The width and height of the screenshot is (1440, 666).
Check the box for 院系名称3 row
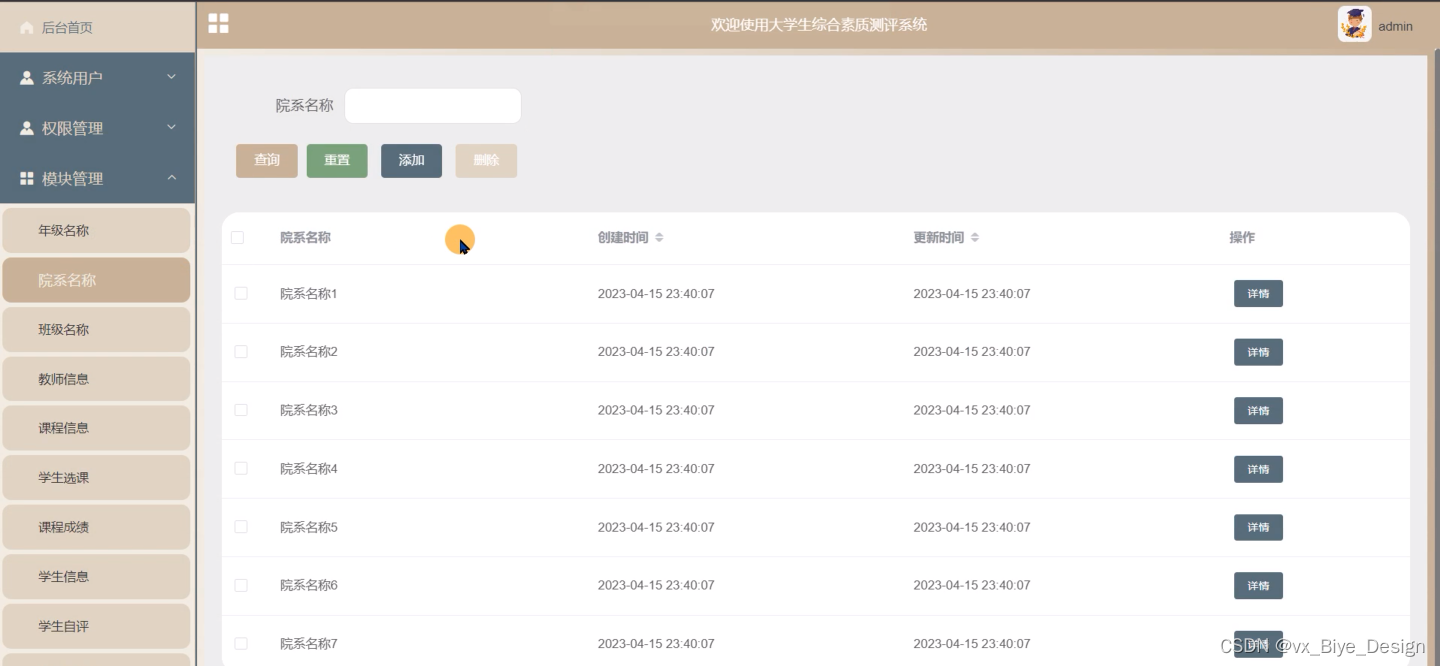(241, 410)
